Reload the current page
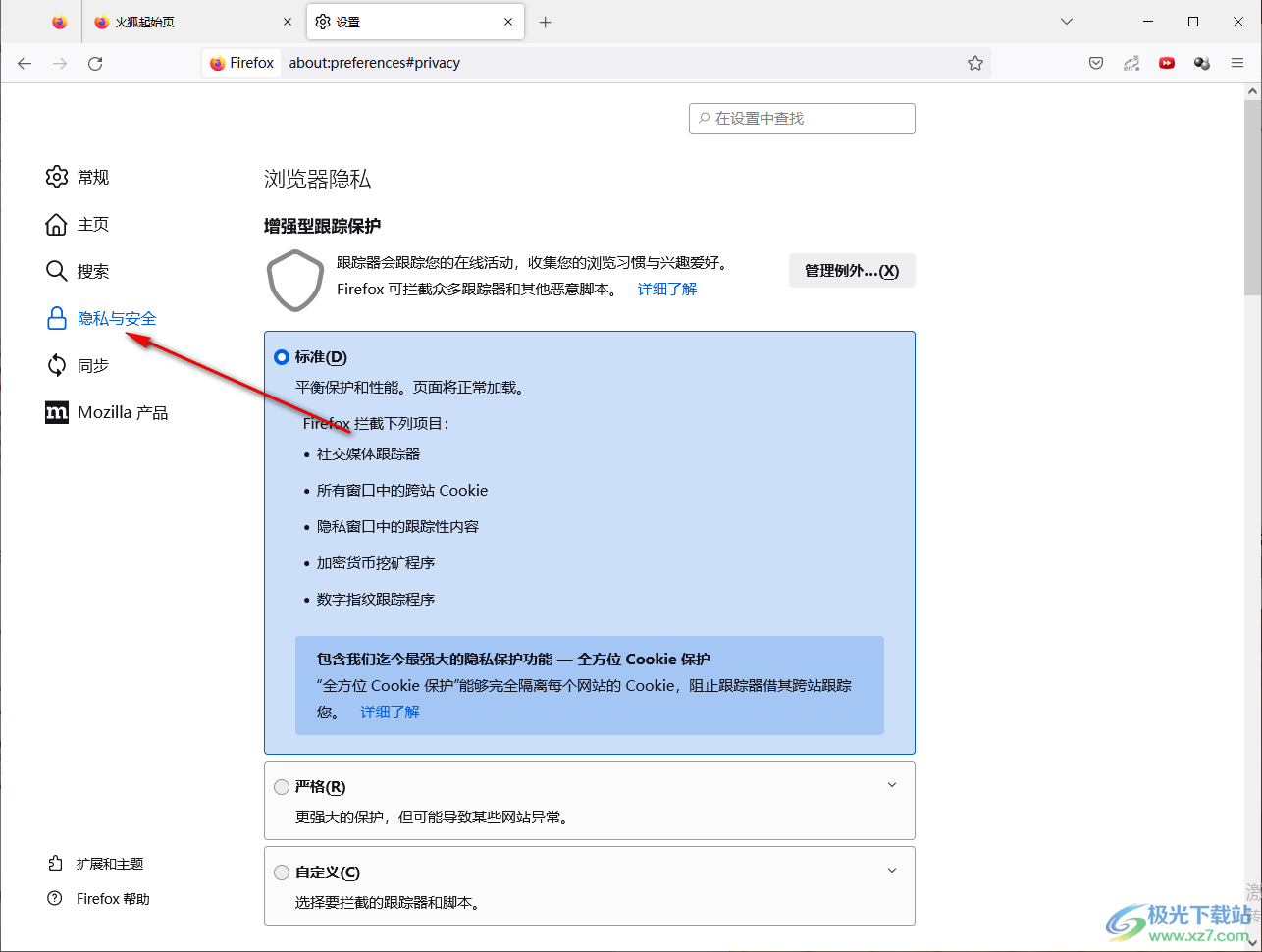The height and width of the screenshot is (952, 1262). point(95,63)
